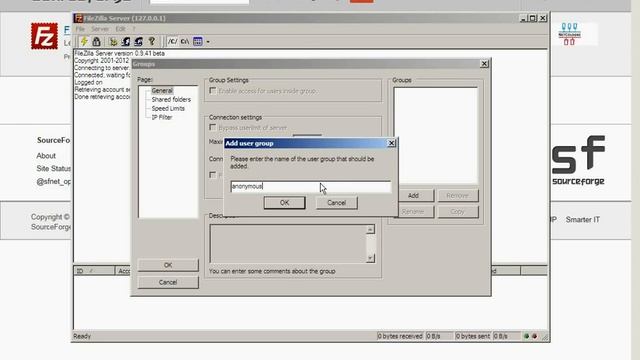The width and height of the screenshot is (640, 360).
Task: Click the ID column header
Action: point(94,271)
